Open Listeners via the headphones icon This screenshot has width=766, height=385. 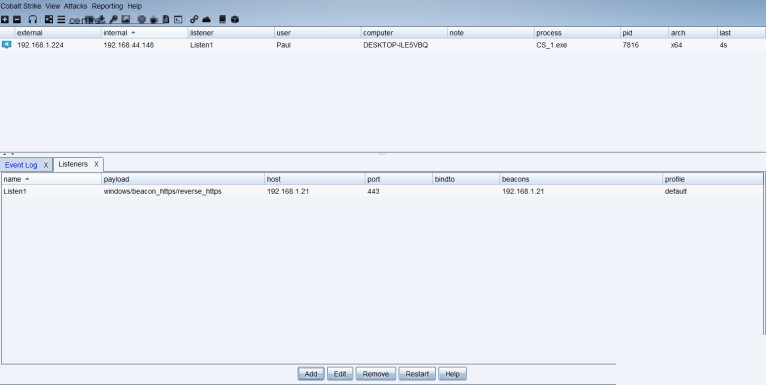tap(33, 20)
